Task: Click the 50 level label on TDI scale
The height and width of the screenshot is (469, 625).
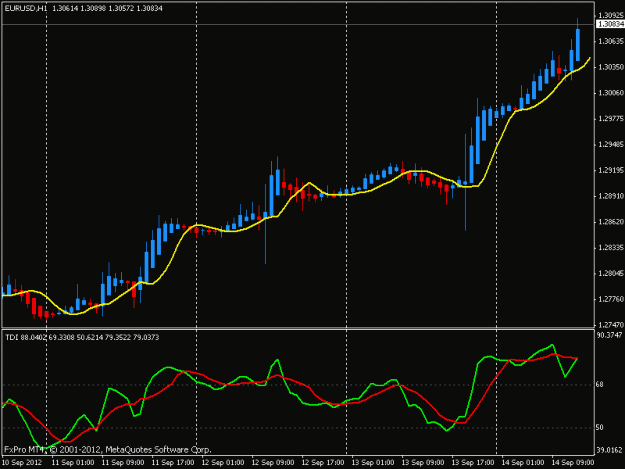Action: point(599,428)
